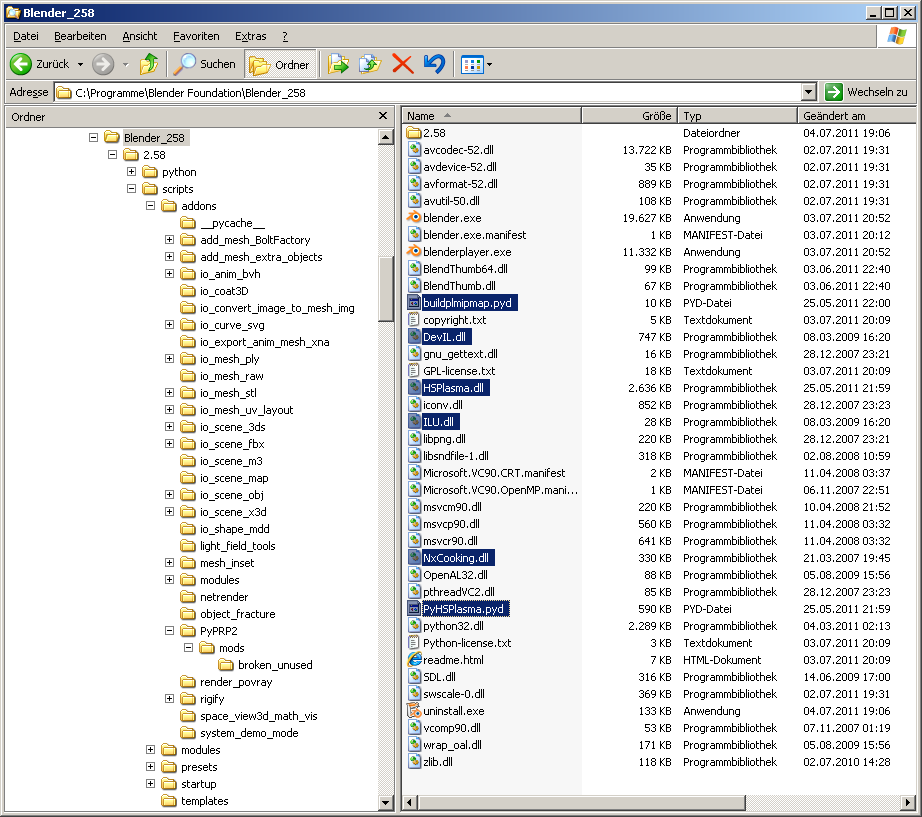Screen dimensions: 922x817
Task: Click the Zurück back arrow icon
Action: pos(21,64)
